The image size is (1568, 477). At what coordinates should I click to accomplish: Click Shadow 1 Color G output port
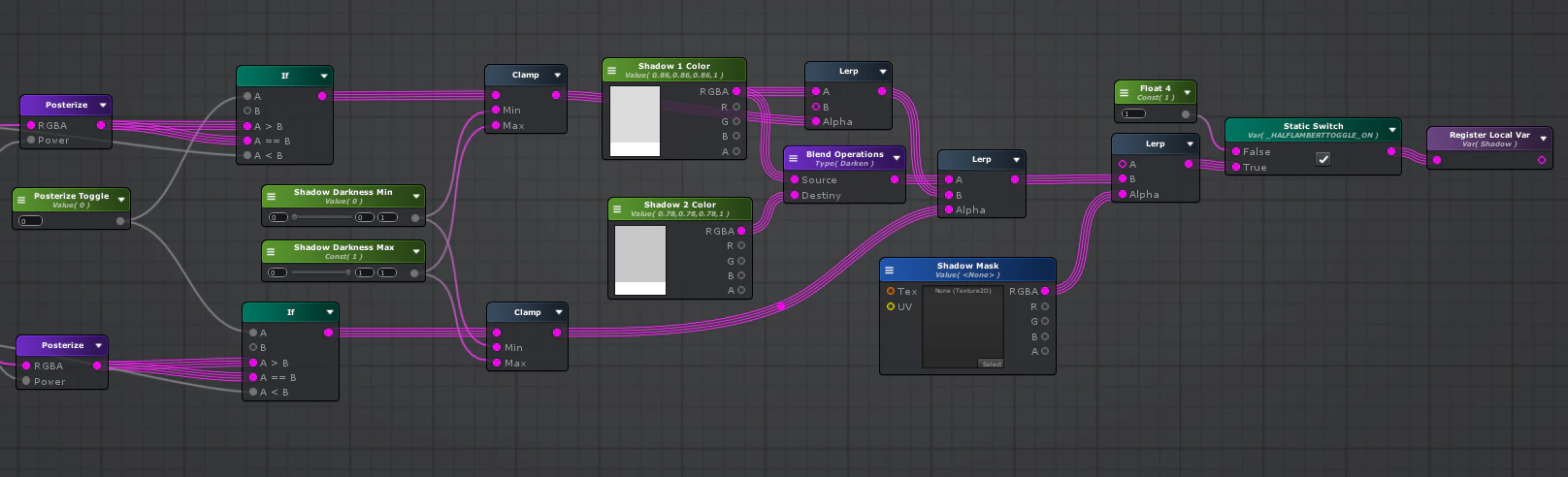[x=736, y=121]
